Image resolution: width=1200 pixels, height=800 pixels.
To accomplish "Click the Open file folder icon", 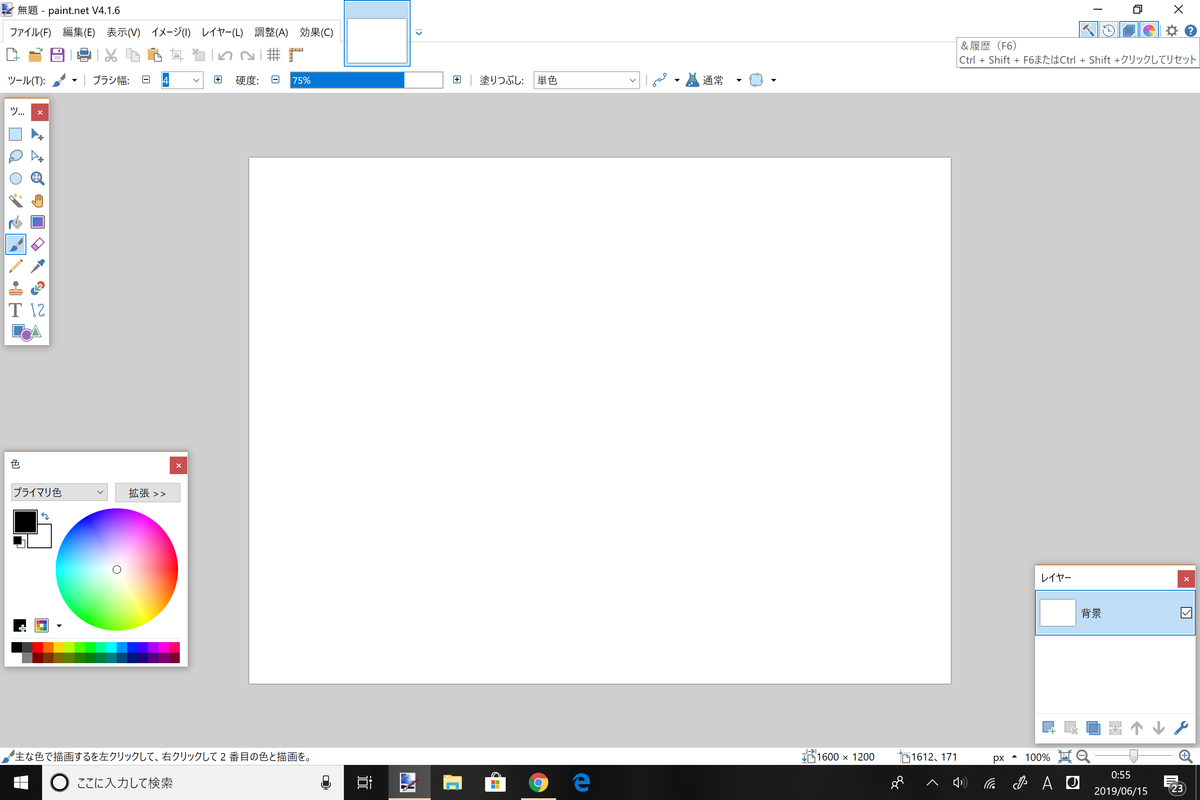I will (x=35, y=55).
